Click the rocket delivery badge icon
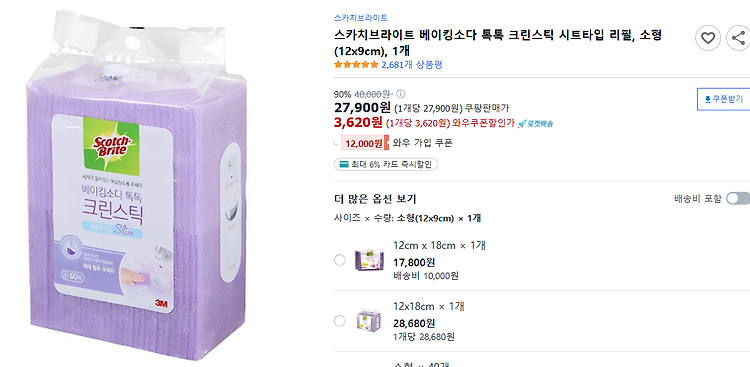This screenshot has height=367, width=750. coord(521,123)
